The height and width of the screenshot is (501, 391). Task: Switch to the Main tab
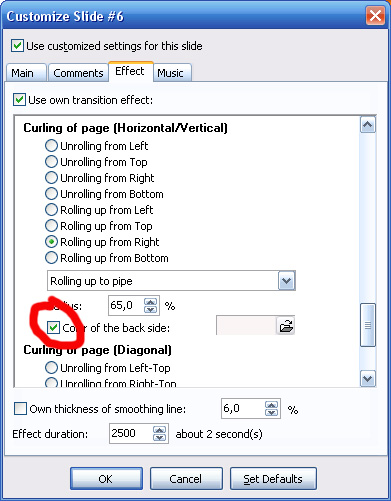pos(26,73)
